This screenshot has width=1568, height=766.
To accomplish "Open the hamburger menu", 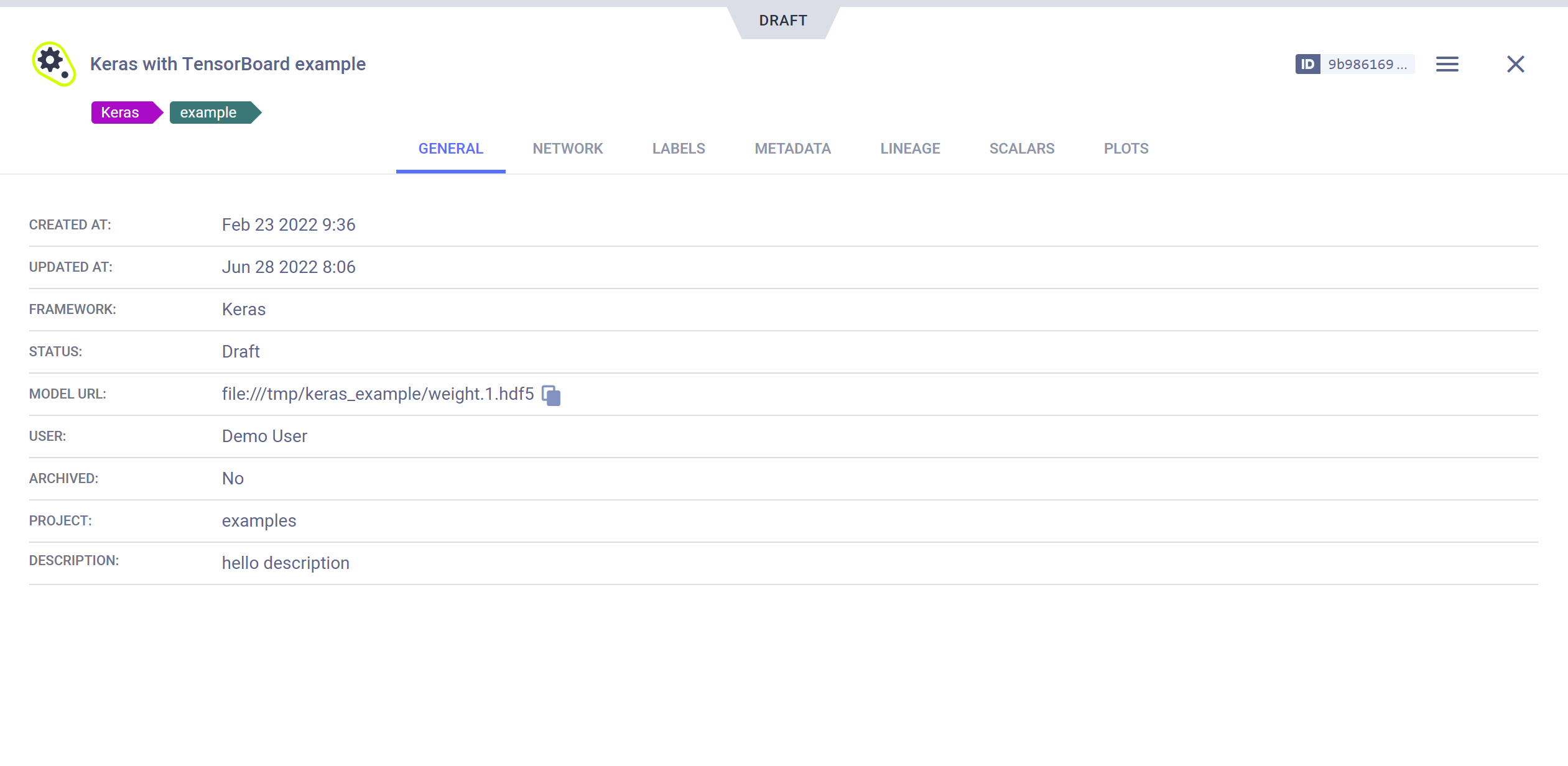I will click(x=1447, y=64).
